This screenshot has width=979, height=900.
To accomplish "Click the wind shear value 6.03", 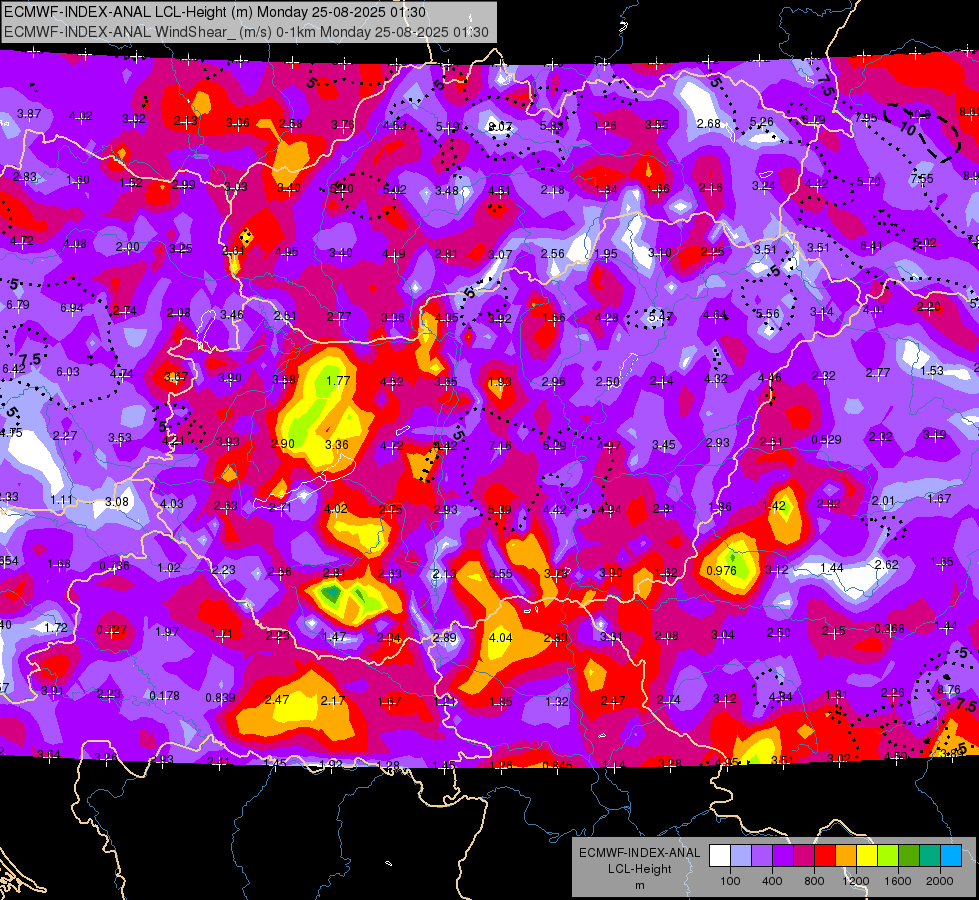I will 67,372.
